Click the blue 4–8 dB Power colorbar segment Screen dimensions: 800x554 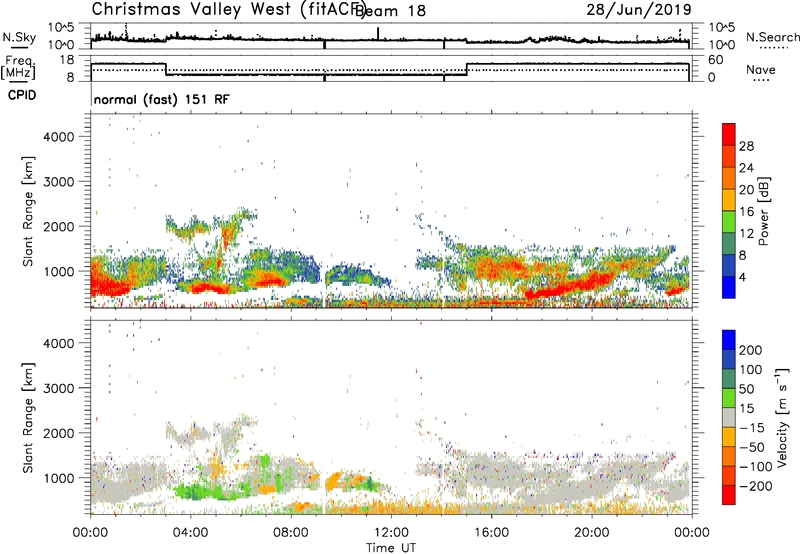coord(729,266)
